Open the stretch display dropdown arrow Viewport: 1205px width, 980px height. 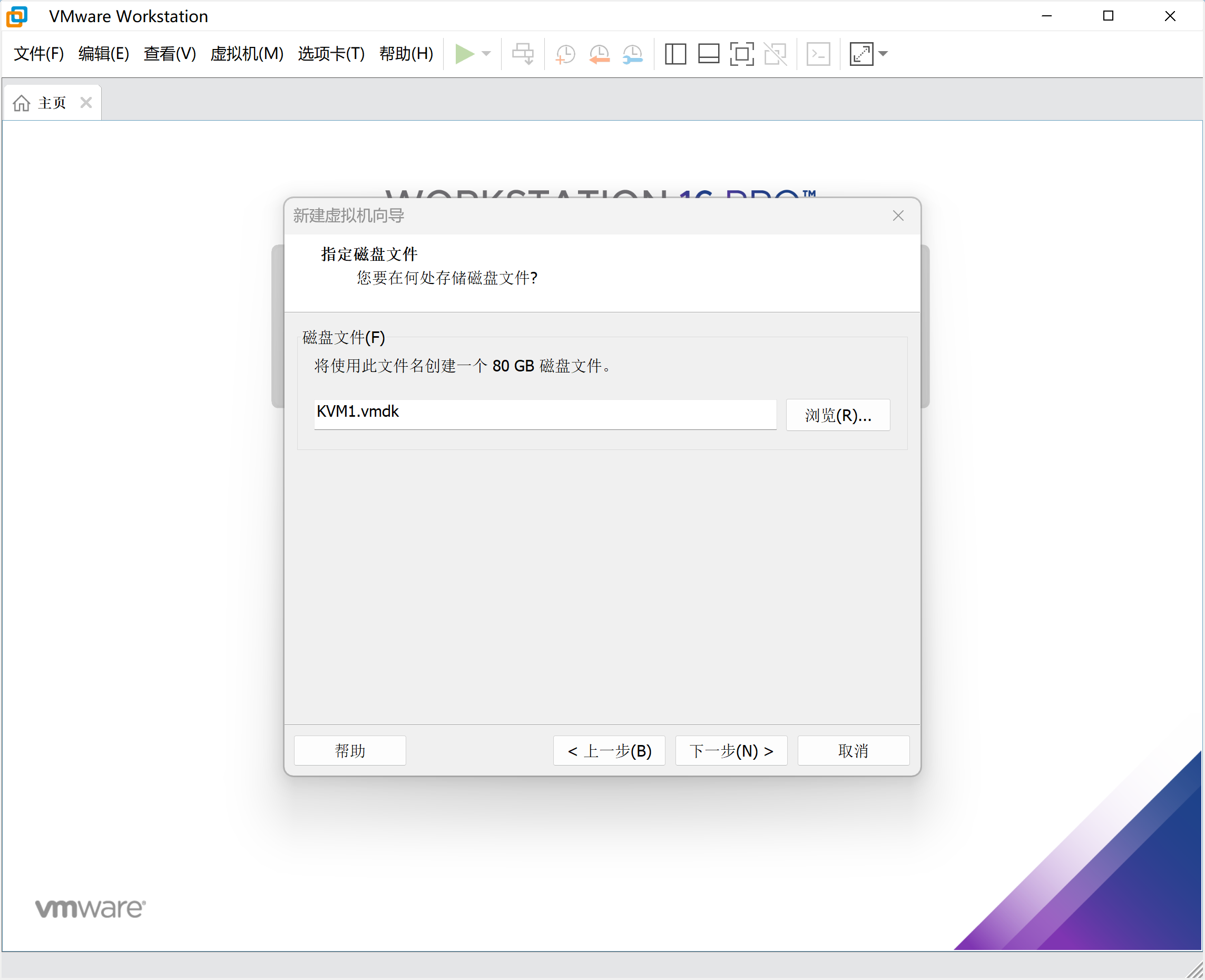click(x=883, y=54)
